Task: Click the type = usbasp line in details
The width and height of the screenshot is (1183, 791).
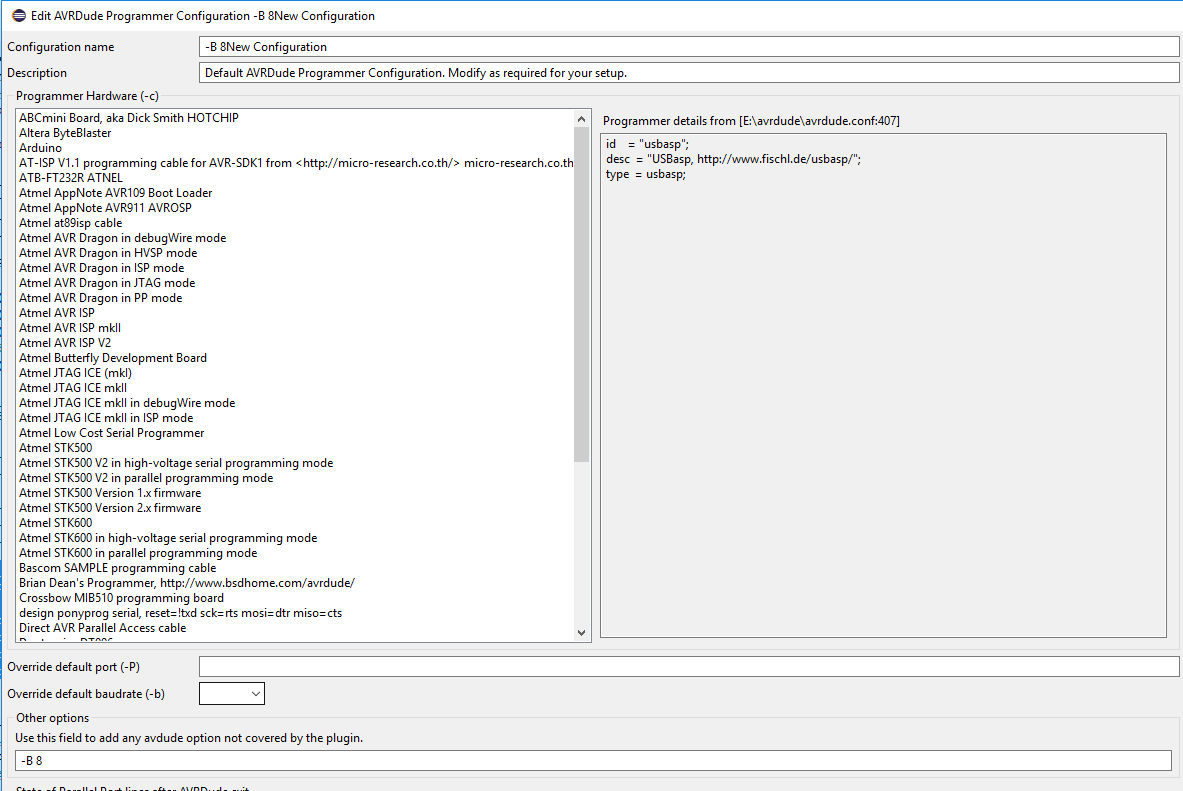Action: click(x=646, y=174)
